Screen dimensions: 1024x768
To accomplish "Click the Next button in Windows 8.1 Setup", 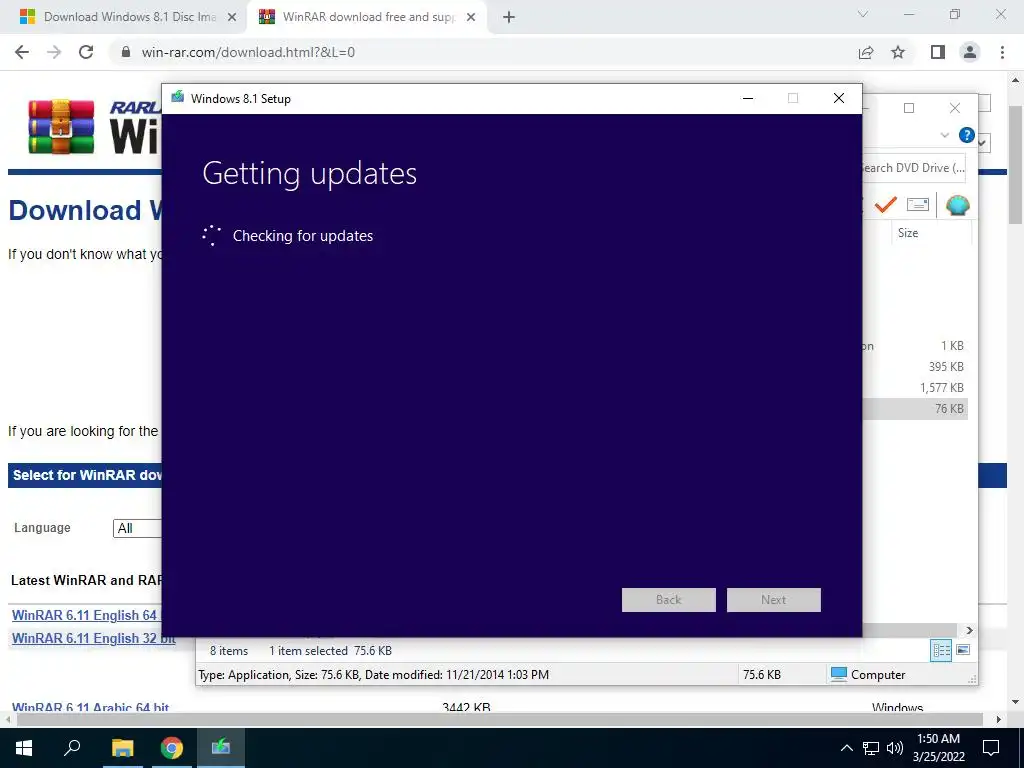I will coord(774,600).
